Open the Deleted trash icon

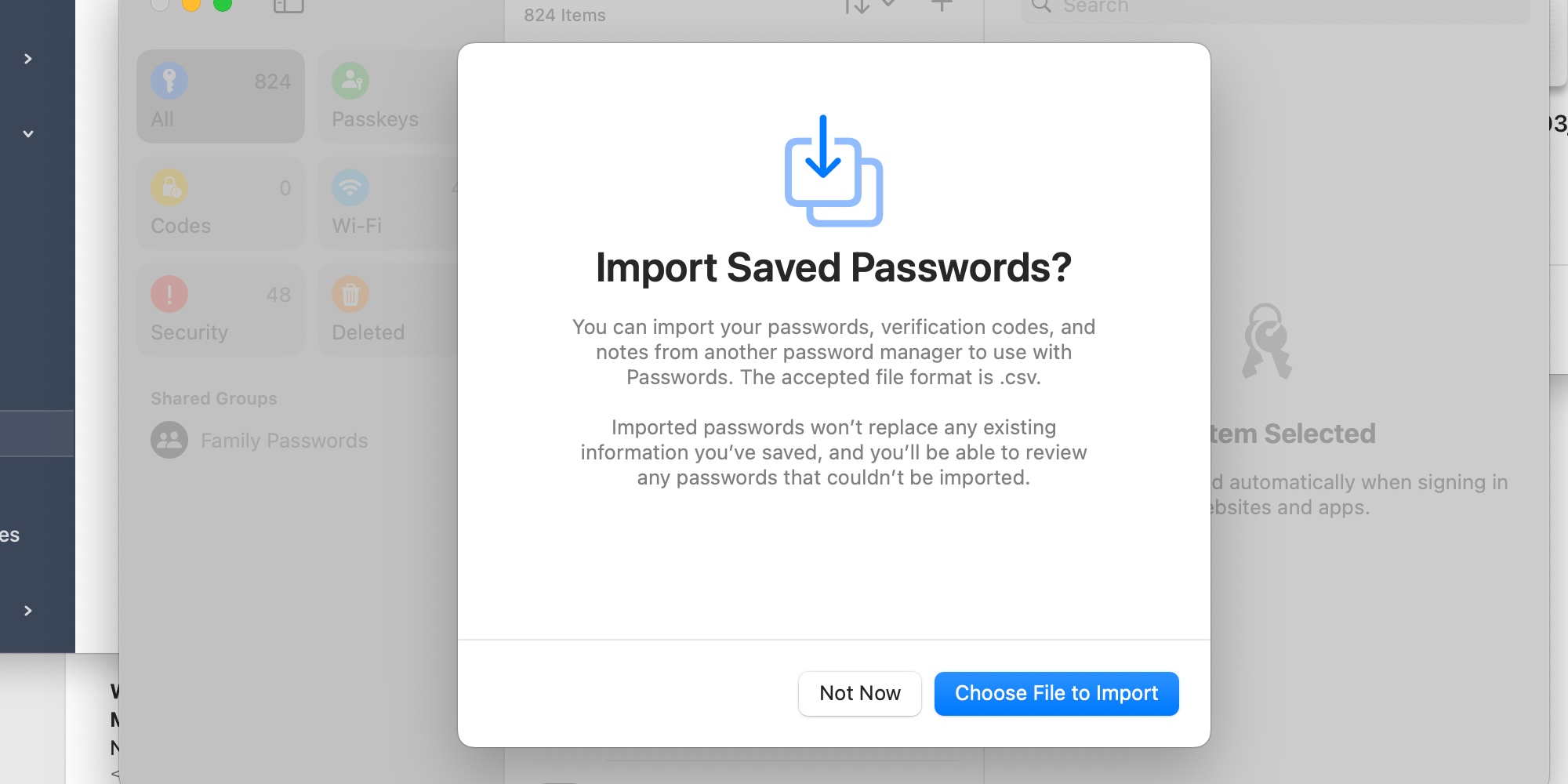[x=352, y=294]
